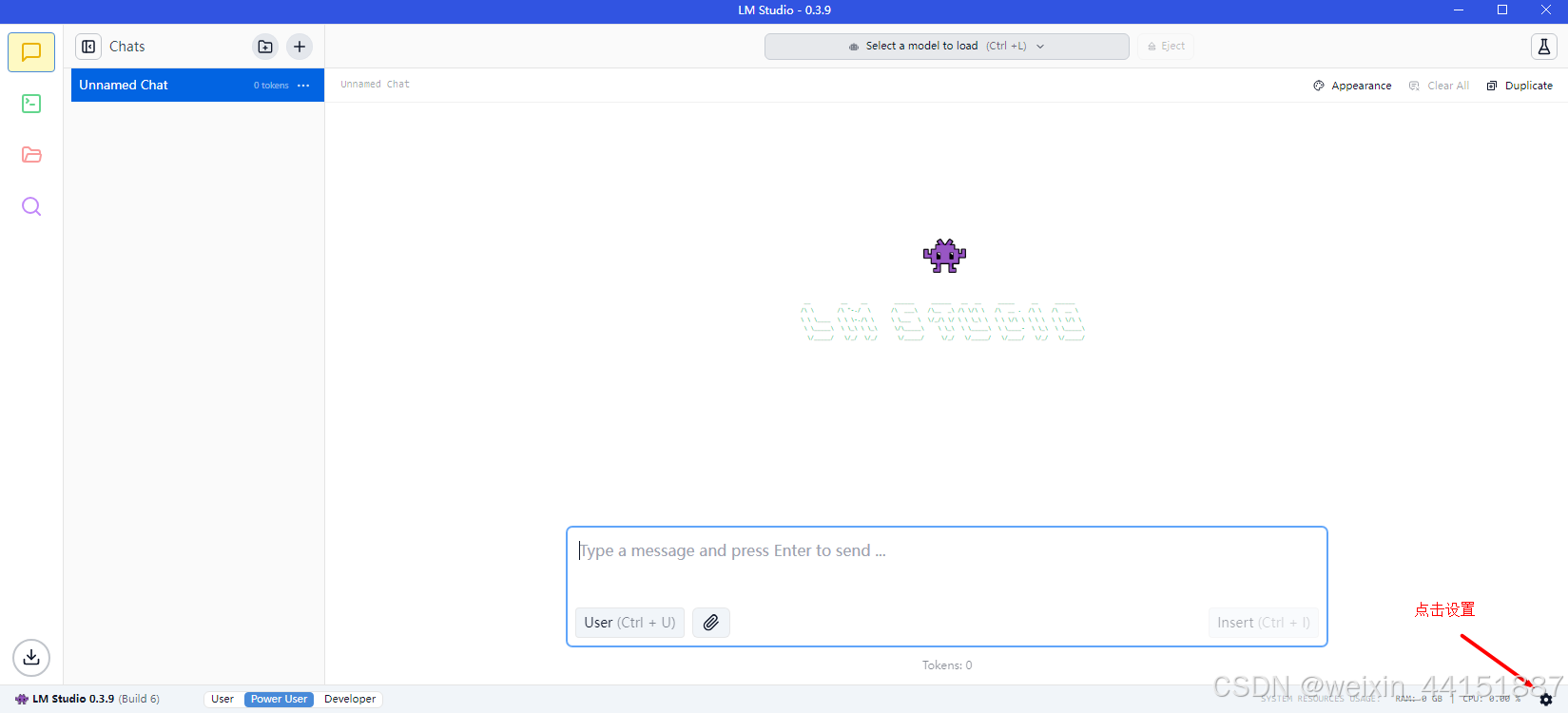Click the LM Studio 0.3.9 version label

click(x=73, y=699)
